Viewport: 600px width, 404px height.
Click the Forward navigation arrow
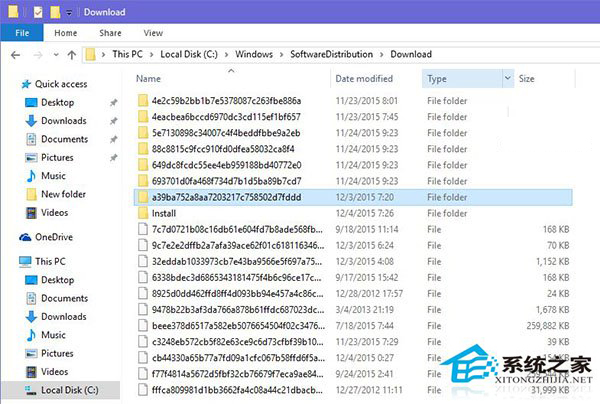coord(38,55)
